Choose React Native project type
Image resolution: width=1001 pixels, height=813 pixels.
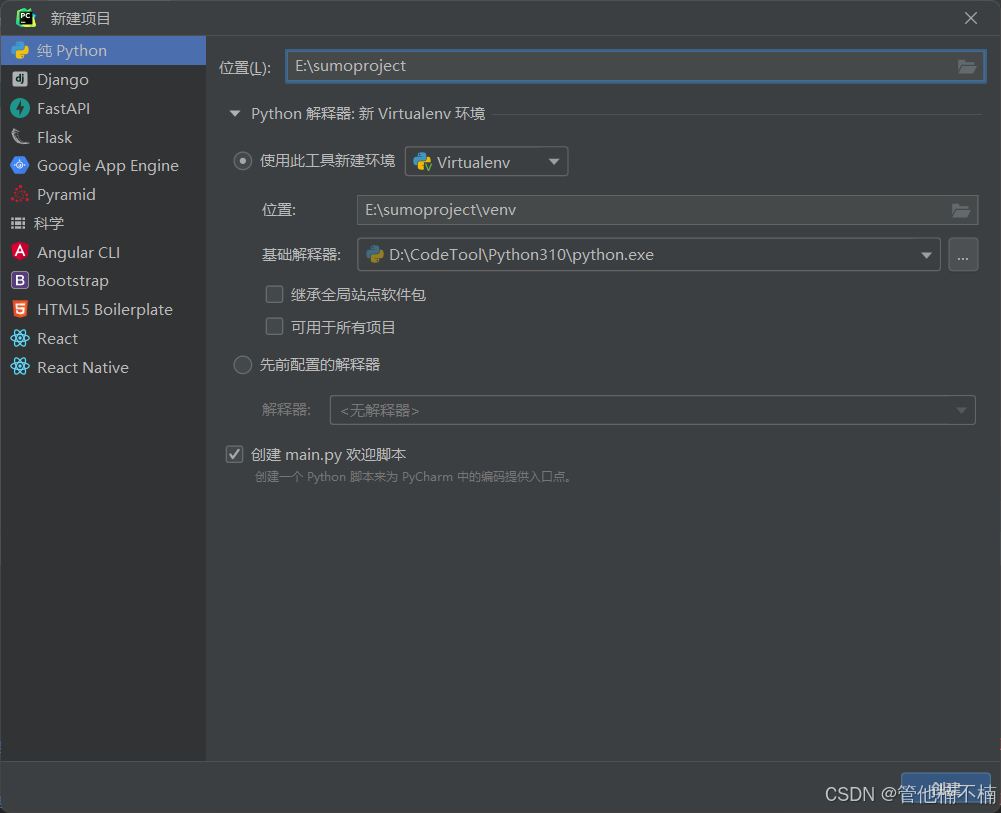[x=103, y=367]
